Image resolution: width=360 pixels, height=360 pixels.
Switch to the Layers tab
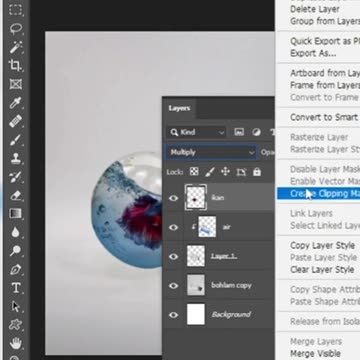click(179, 108)
